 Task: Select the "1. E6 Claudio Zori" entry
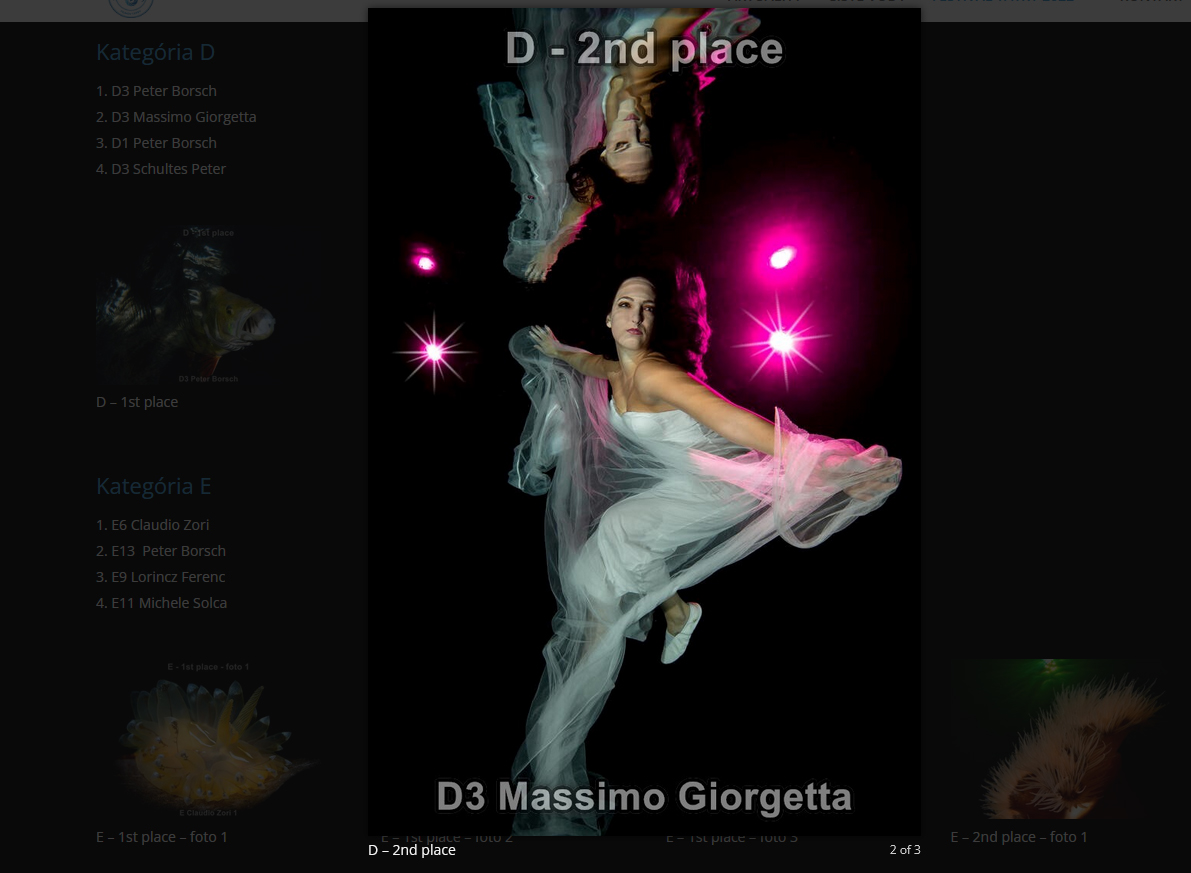(x=153, y=525)
